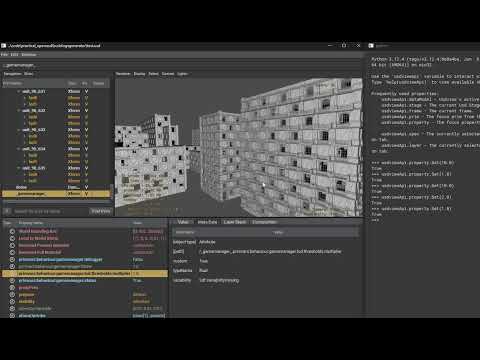The image size is (480, 360).
Task: Click the Resolved Full Material row icon
Action: (x=12, y=252)
